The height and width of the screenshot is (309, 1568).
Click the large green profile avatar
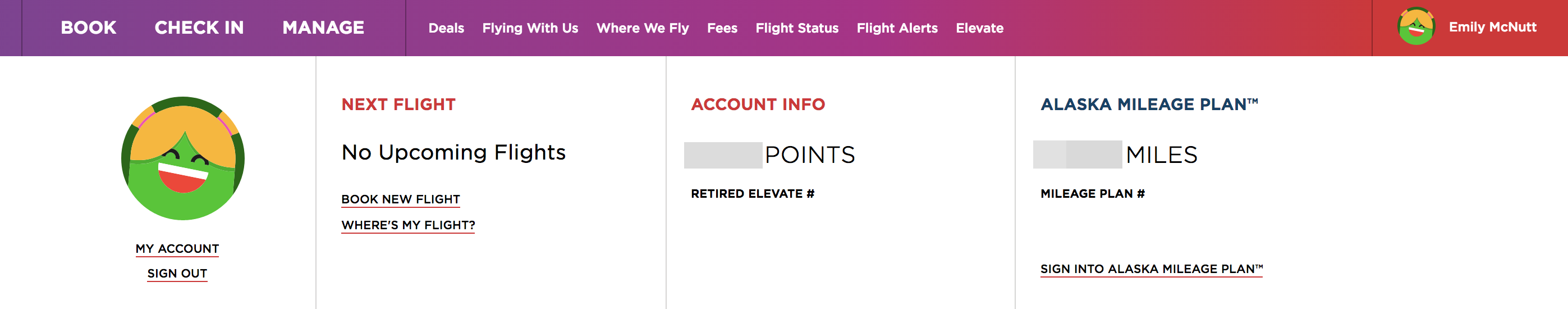coord(182,158)
